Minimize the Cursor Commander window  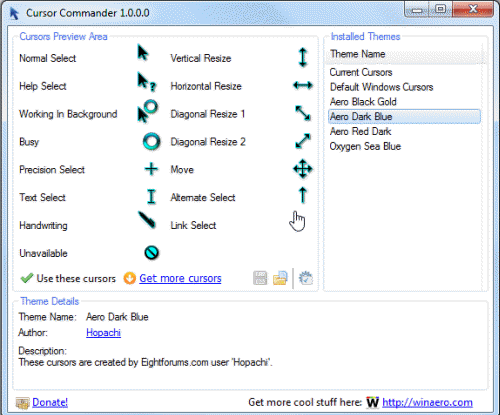click(x=417, y=10)
